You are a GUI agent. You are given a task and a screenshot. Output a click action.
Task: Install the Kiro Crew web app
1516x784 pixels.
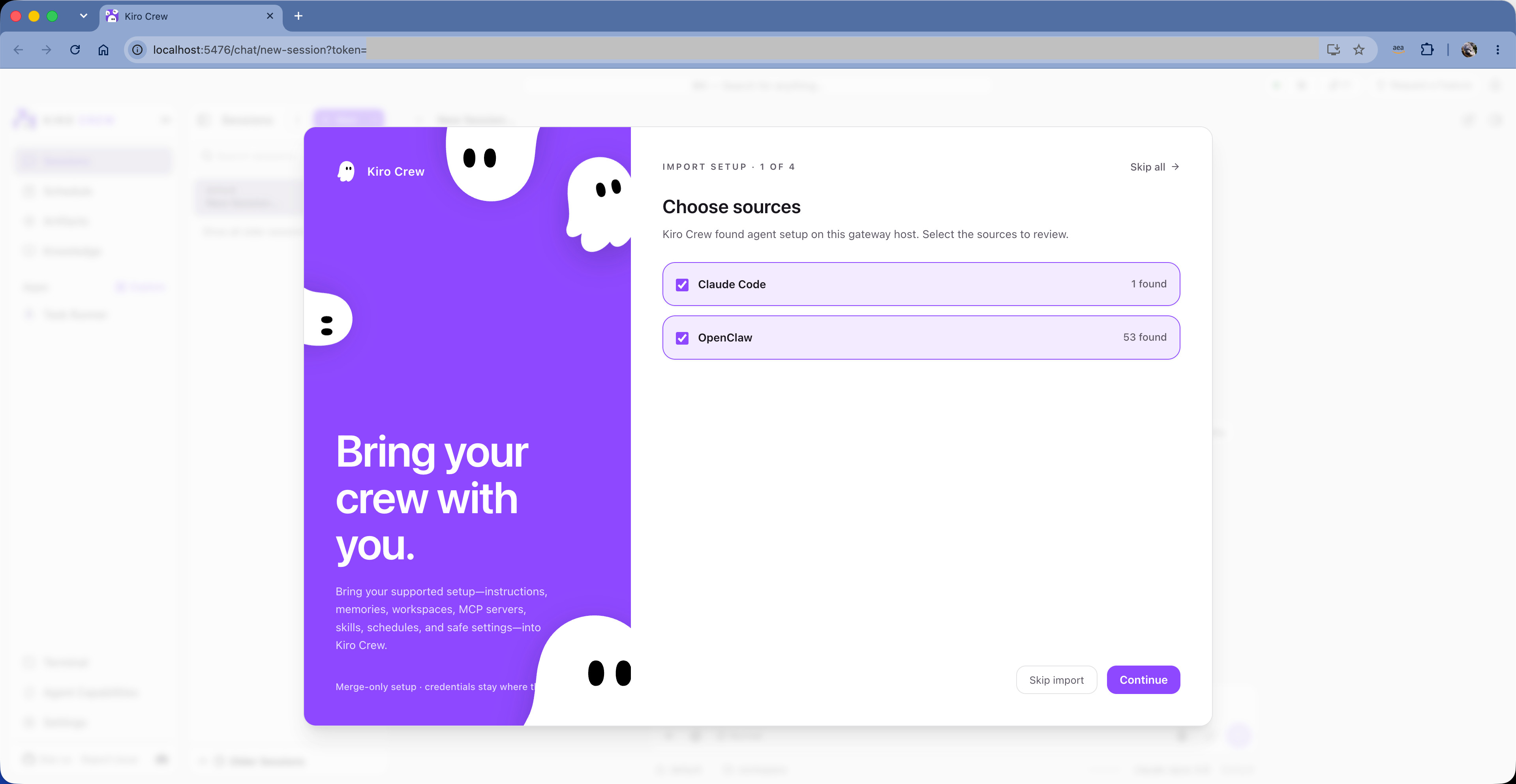click(x=1333, y=50)
